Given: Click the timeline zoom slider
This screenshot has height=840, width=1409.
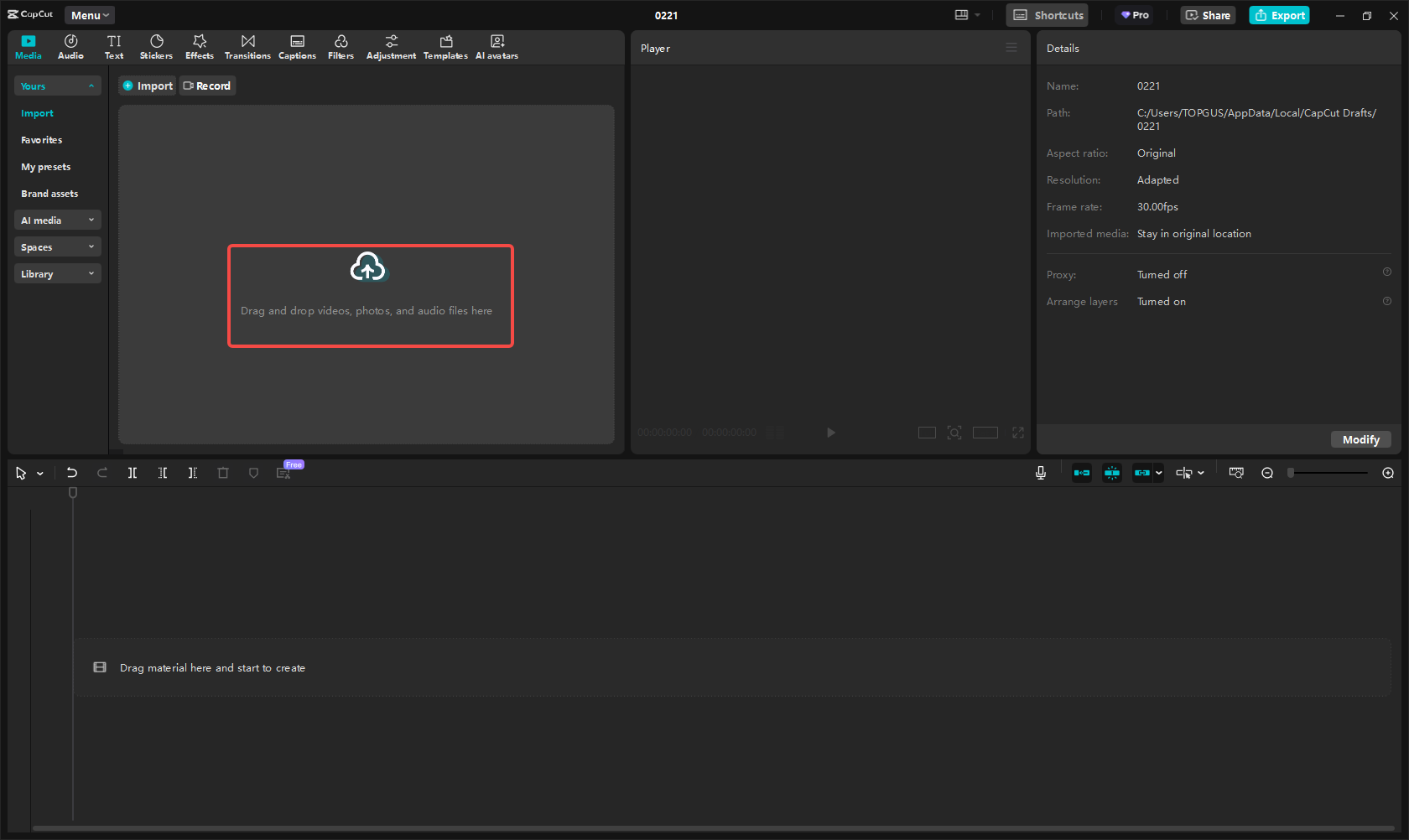Looking at the screenshot, I should coord(1329,473).
